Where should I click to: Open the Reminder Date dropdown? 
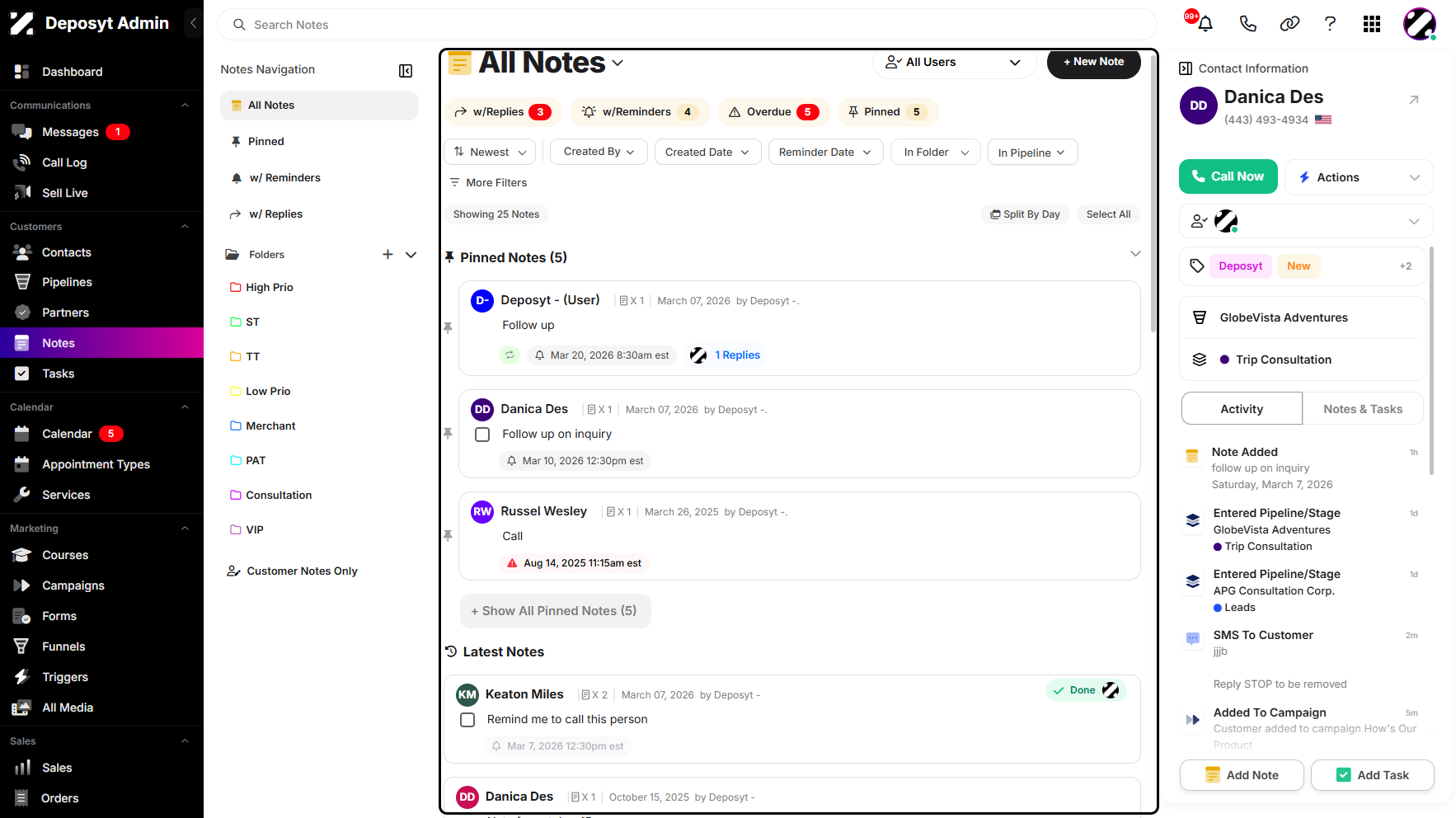tap(825, 153)
